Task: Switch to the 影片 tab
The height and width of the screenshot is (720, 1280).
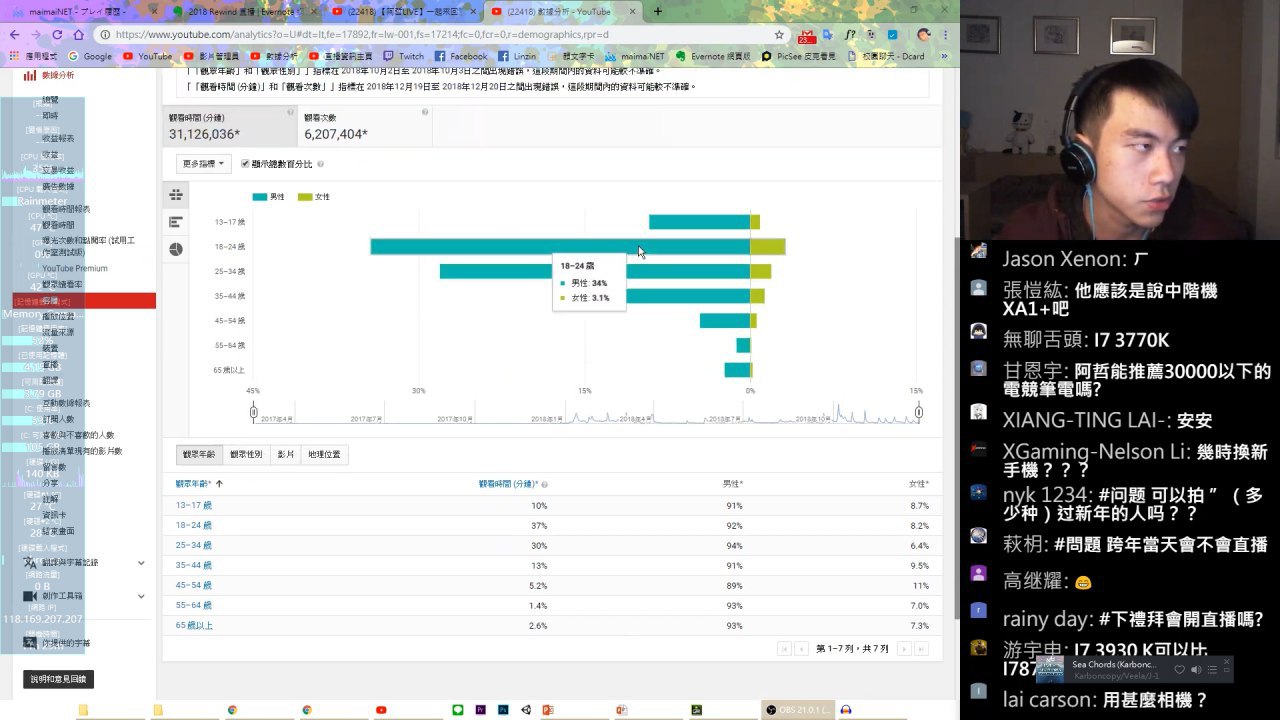Action: click(x=286, y=454)
